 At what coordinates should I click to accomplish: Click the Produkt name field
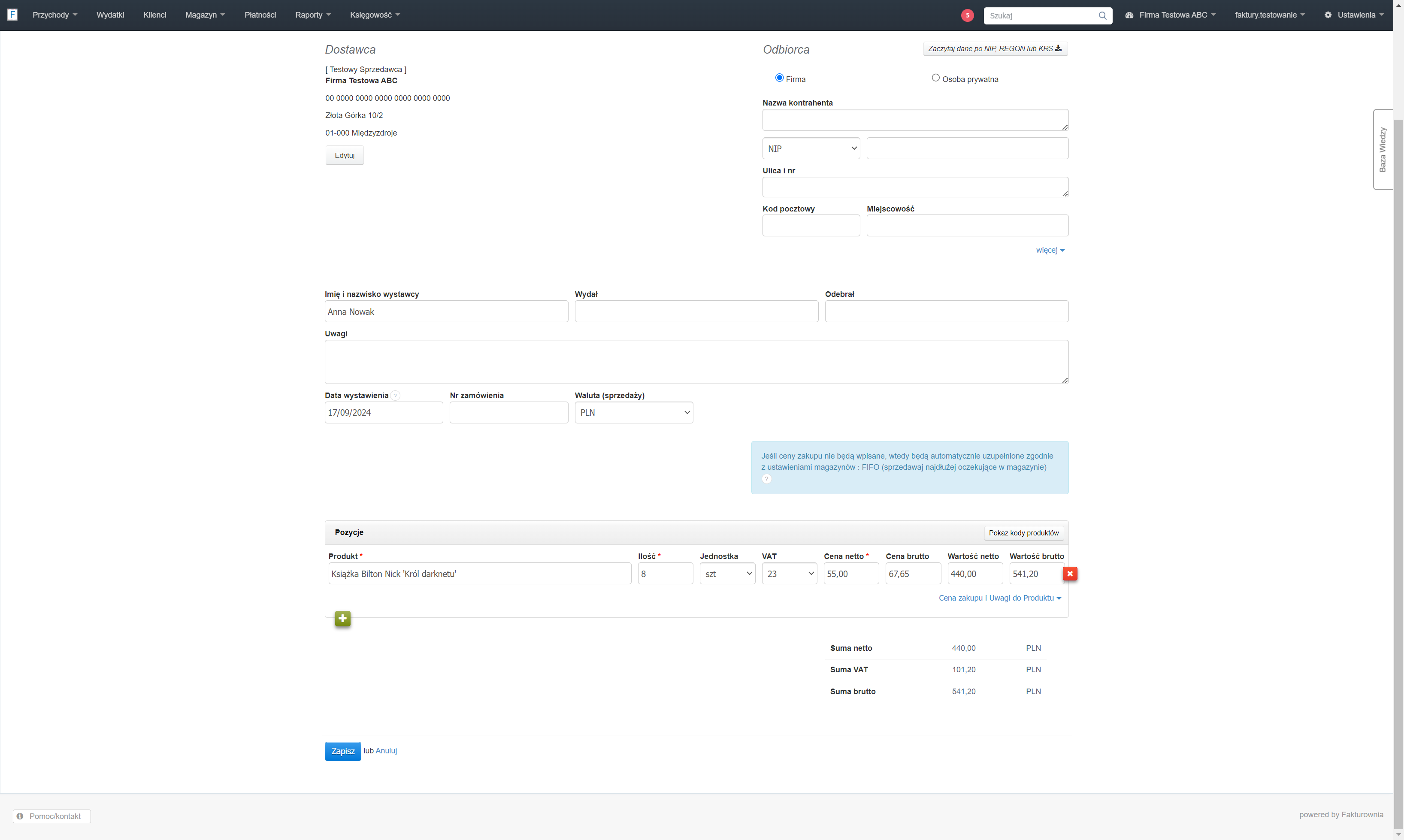point(479,574)
